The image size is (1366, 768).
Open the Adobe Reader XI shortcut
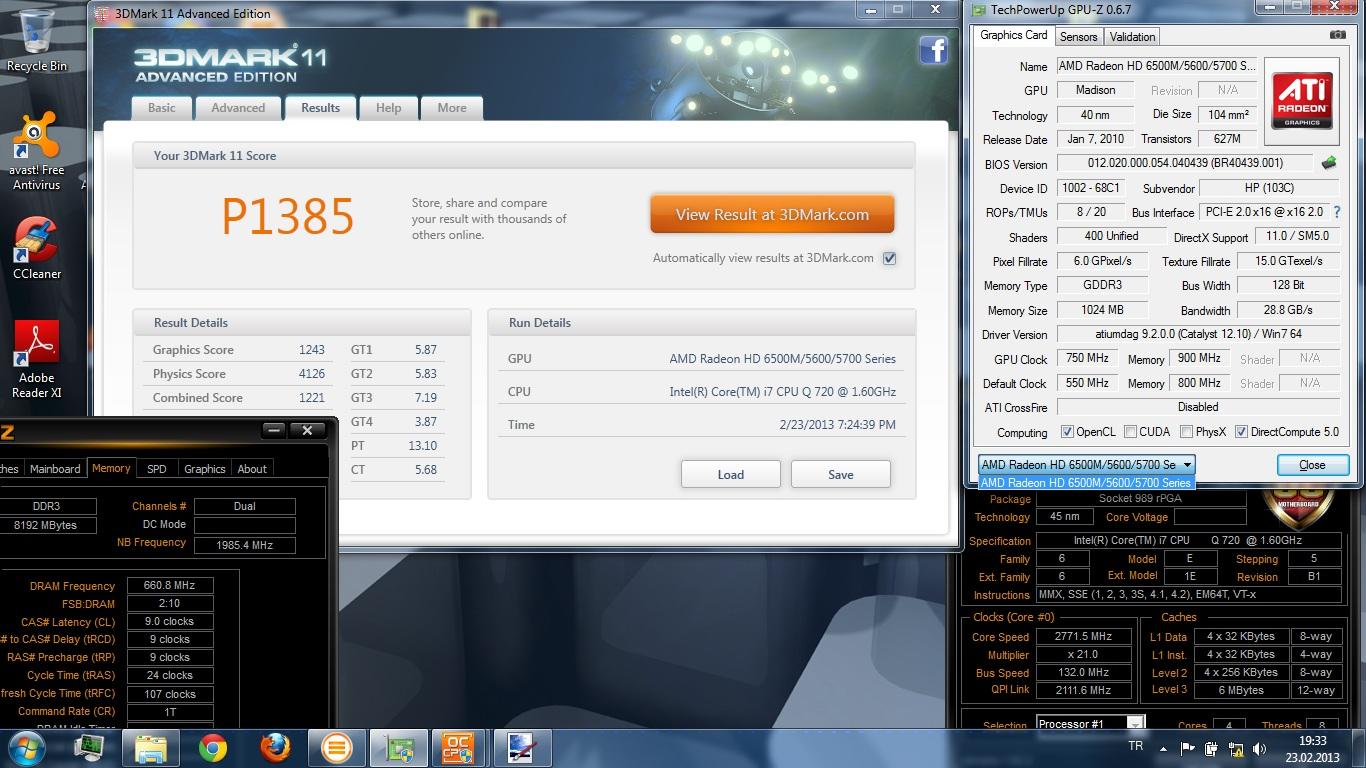(36, 359)
